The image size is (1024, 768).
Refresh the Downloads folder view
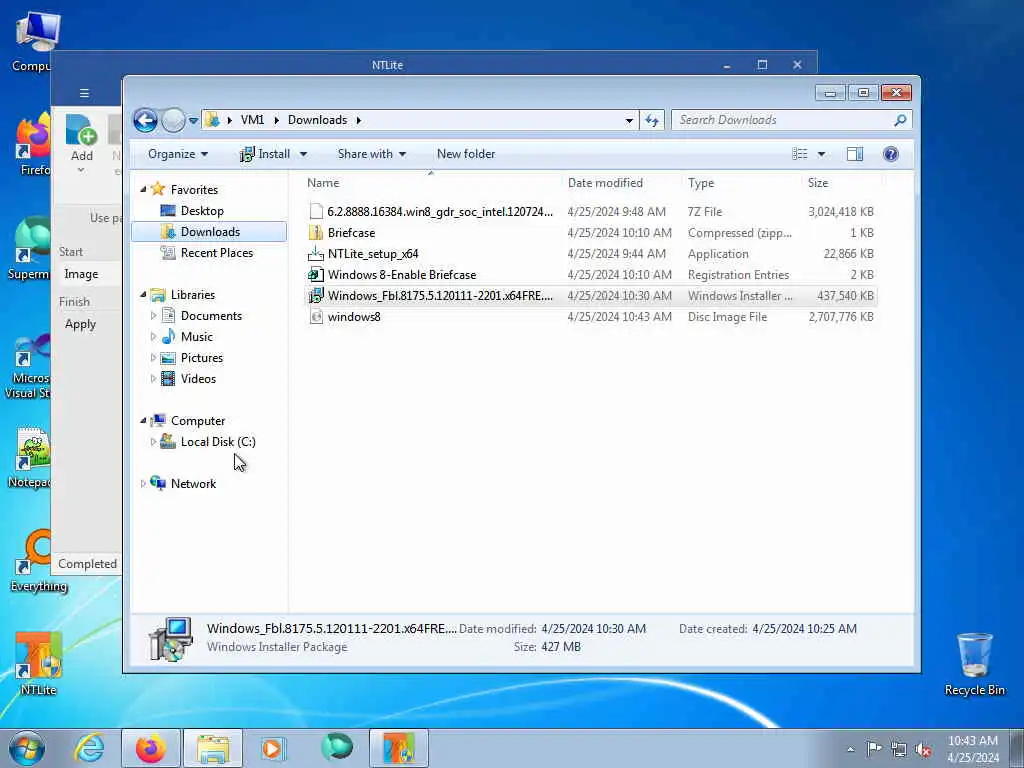[652, 120]
